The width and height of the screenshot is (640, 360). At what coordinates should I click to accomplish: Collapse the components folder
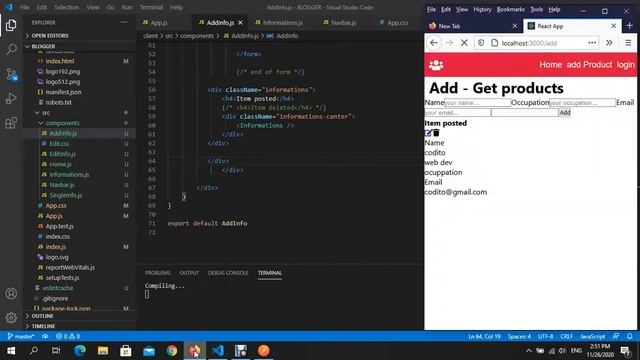(62, 123)
